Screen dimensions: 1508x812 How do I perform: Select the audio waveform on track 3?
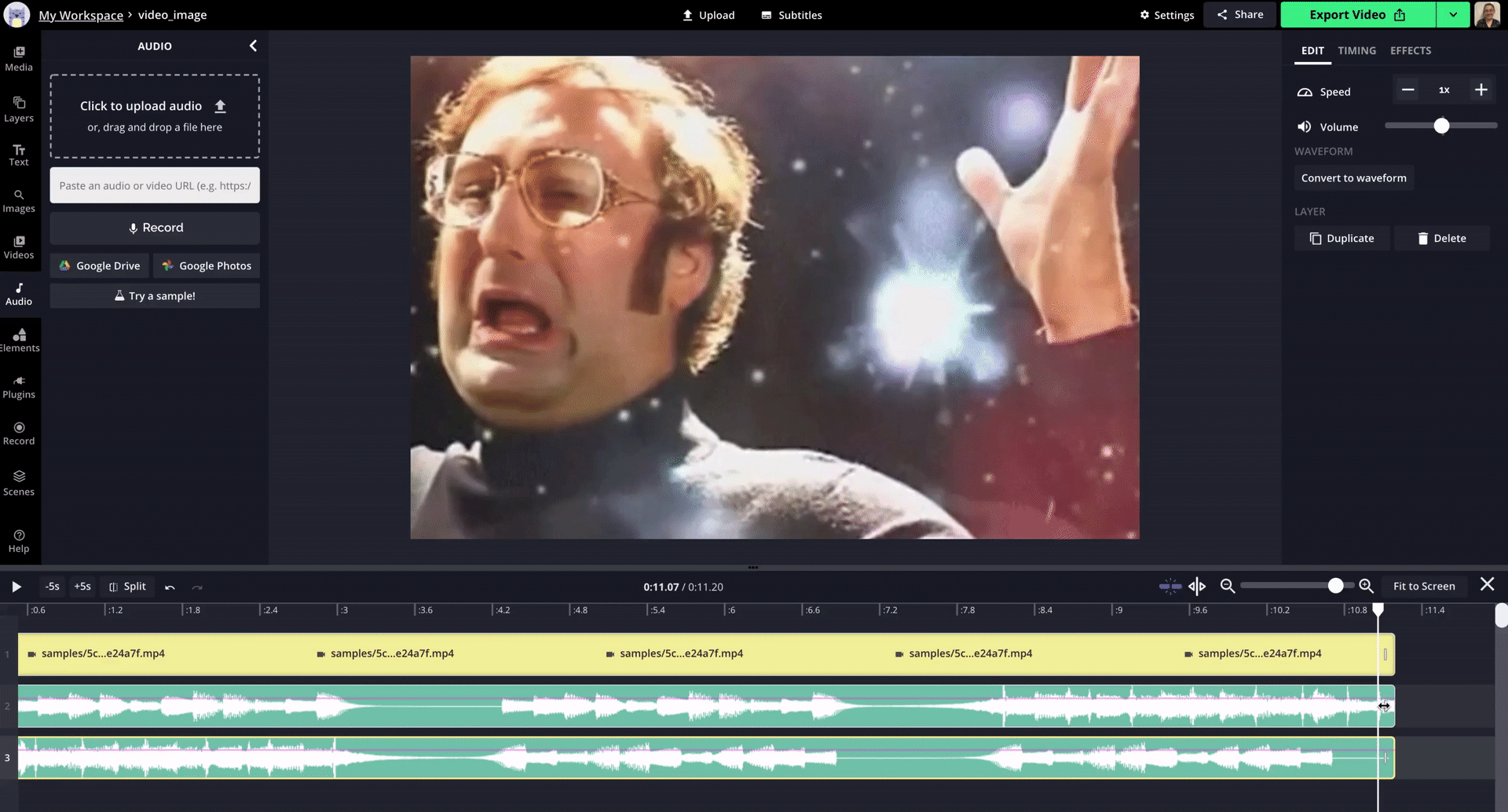pos(706,758)
